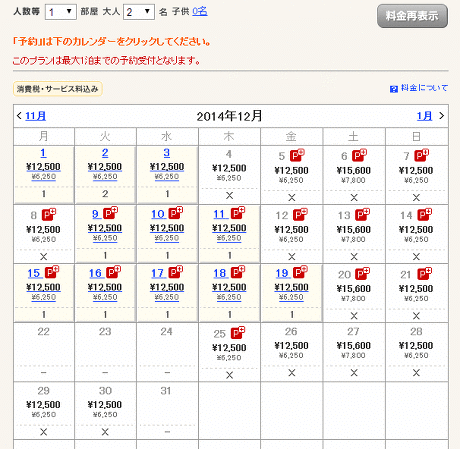Select December 10 date link
Screen dimensions: 460x449
[158, 214]
